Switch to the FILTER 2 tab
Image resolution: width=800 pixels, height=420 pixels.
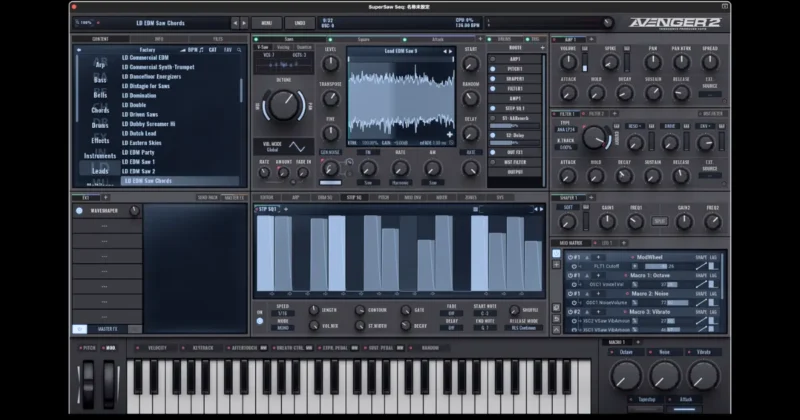(x=595, y=114)
